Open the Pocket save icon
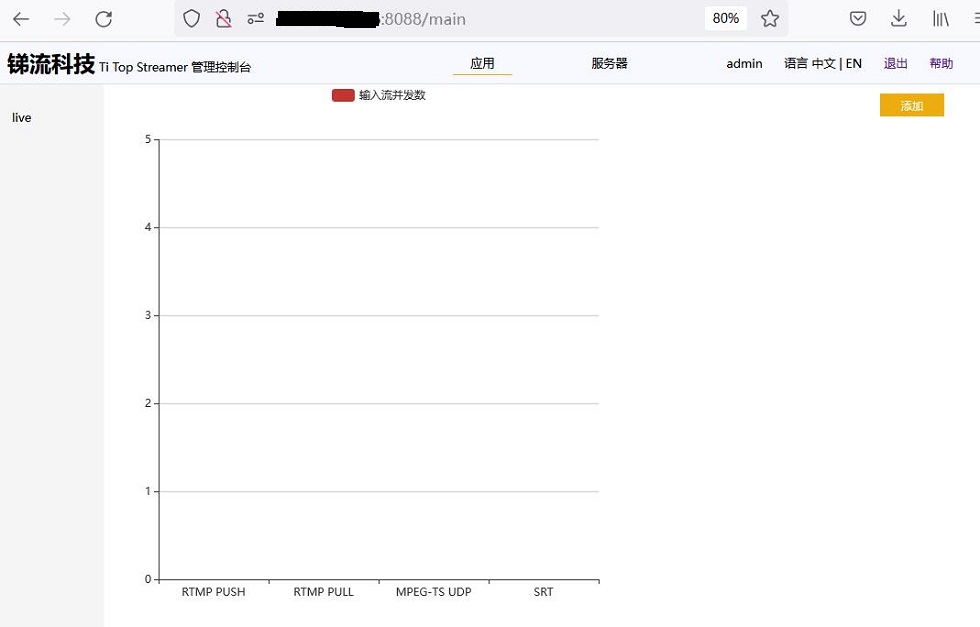 tap(858, 19)
